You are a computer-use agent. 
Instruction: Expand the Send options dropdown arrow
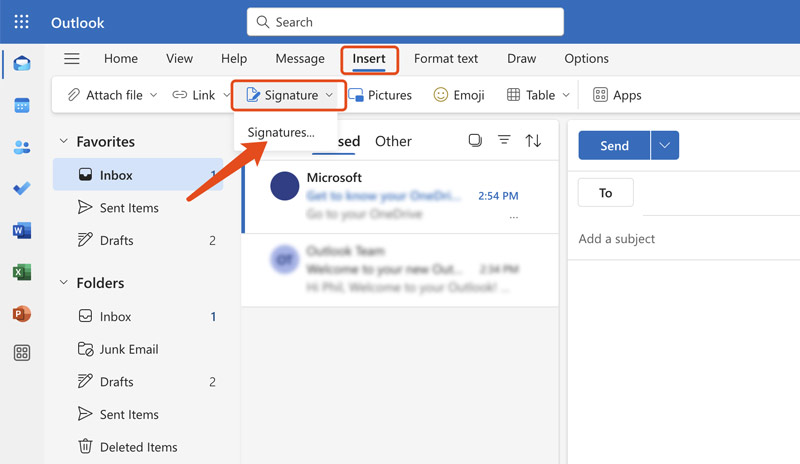pos(665,145)
